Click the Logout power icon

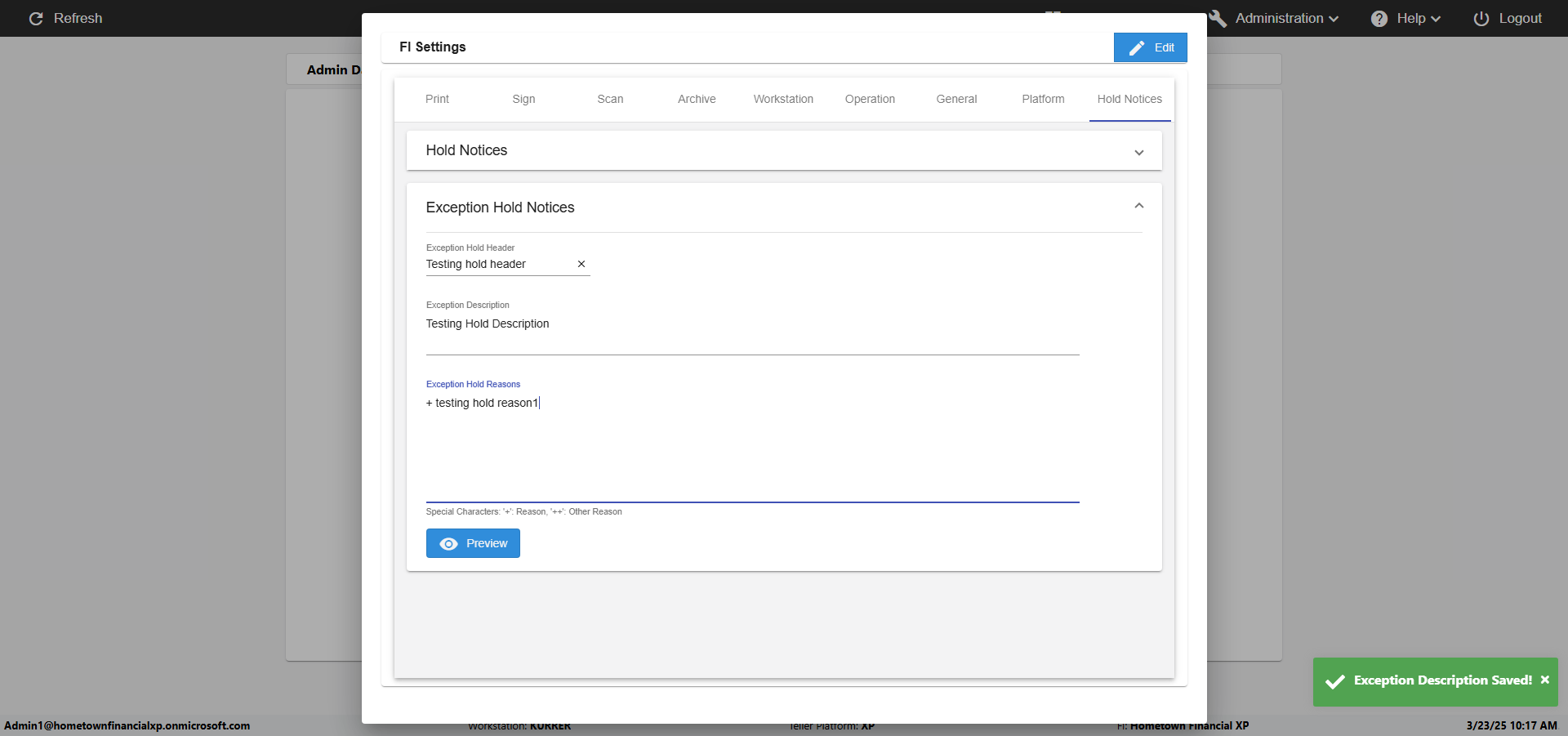pyautogui.click(x=1481, y=19)
